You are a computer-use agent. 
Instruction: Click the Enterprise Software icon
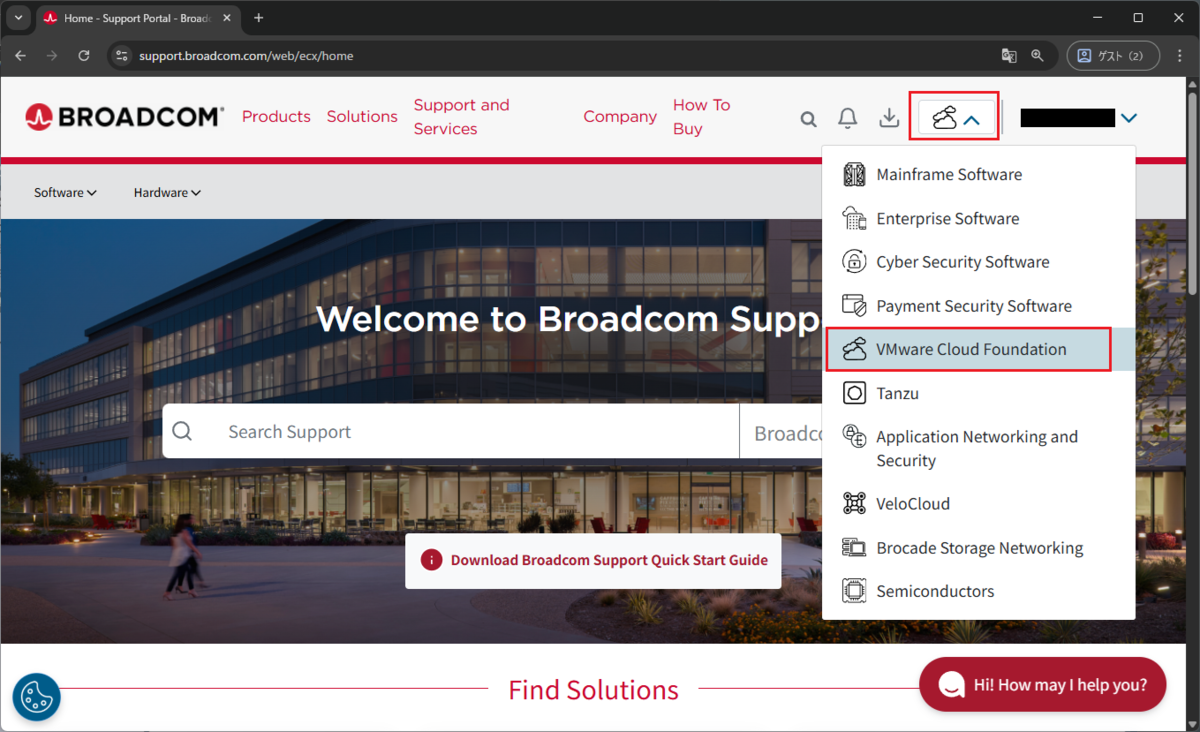[854, 218]
